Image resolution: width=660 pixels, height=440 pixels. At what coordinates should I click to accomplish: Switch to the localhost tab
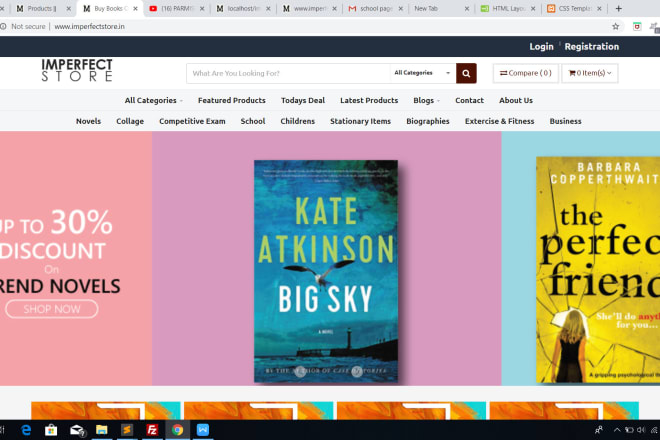click(x=243, y=8)
